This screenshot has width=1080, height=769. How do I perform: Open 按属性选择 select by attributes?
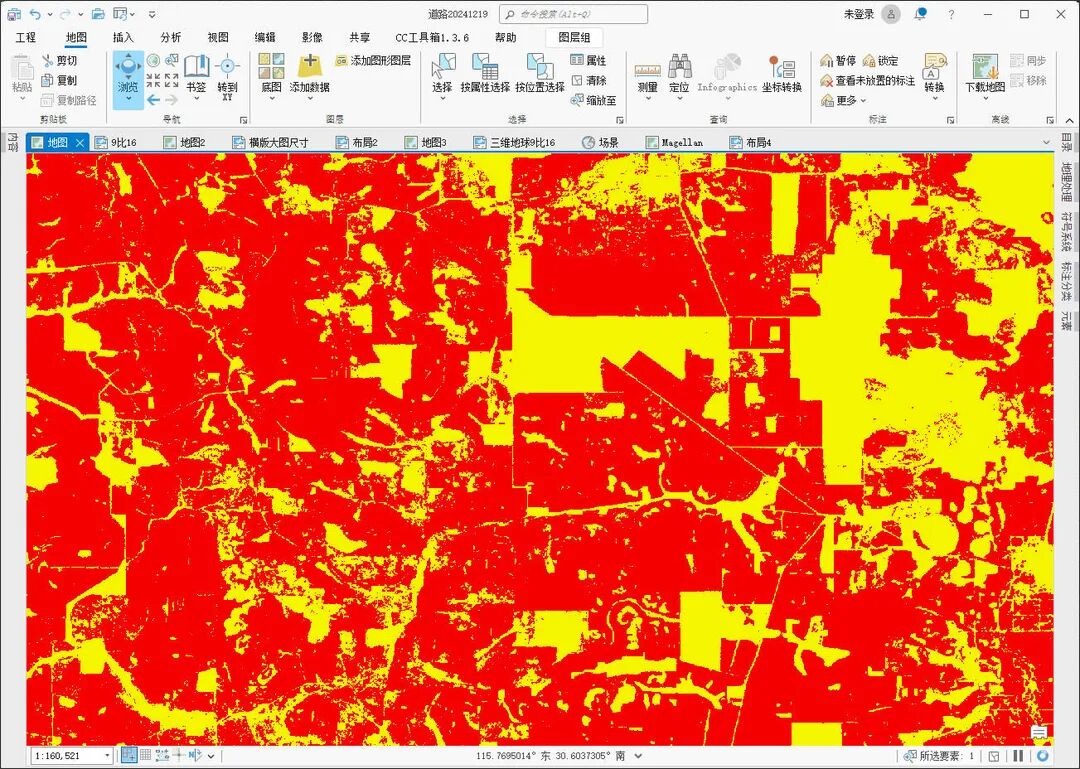485,74
